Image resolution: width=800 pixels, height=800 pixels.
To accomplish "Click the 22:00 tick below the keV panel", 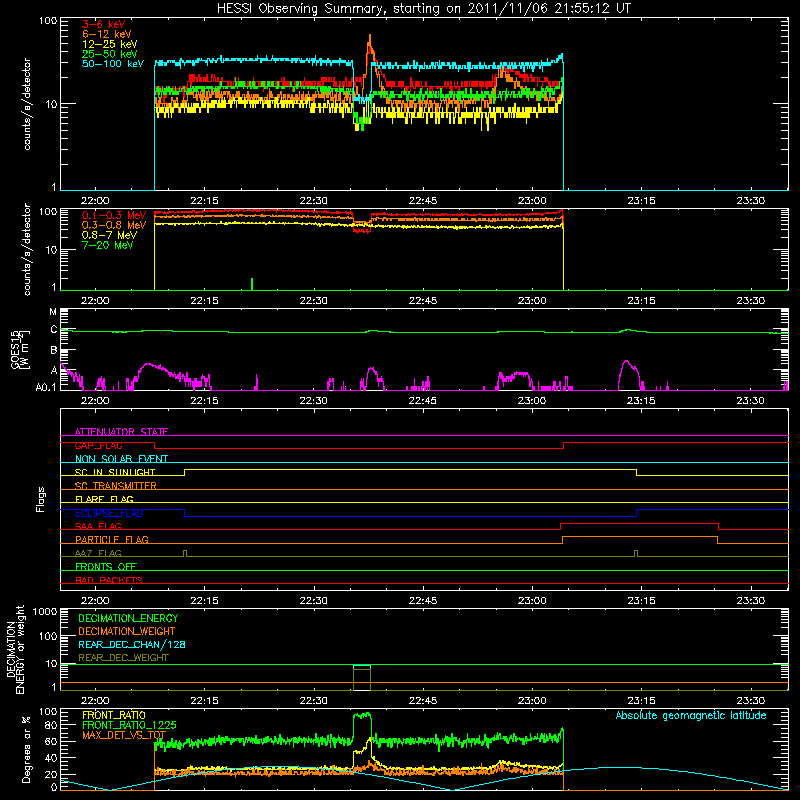I will [x=95, y=201].
